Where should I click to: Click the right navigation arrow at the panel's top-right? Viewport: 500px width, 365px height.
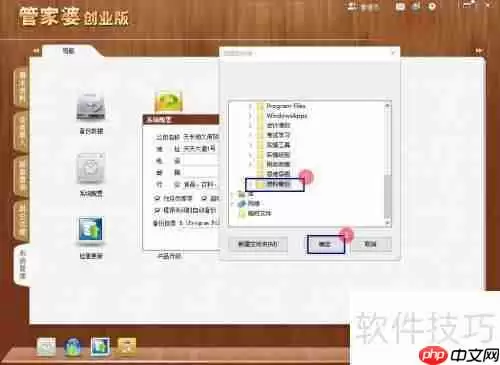point(479,51)
